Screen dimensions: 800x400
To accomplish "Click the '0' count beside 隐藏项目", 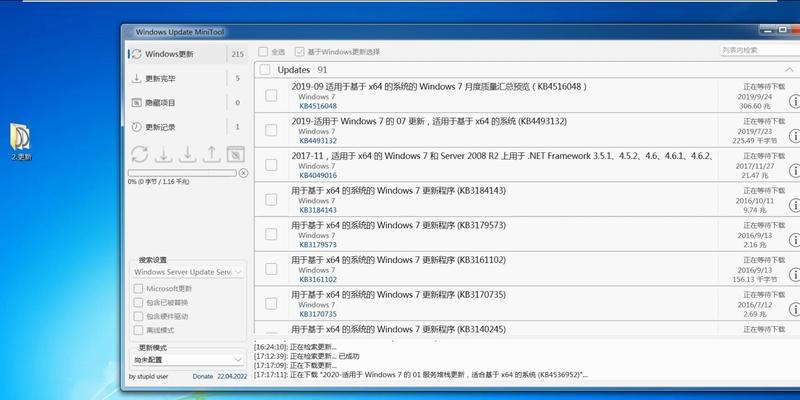I will click(x=238, y=103).
